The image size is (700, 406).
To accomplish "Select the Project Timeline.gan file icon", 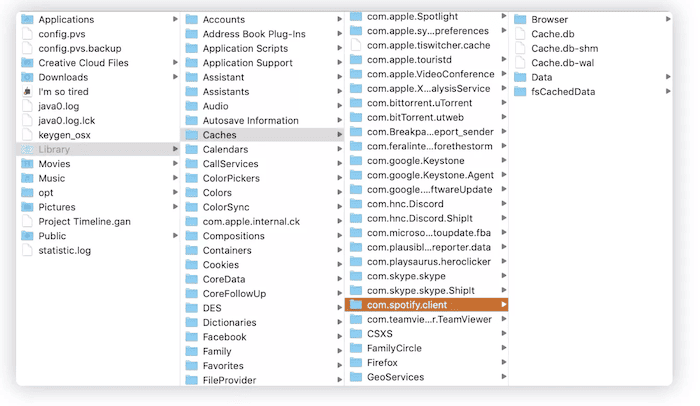I will (27, 222).
